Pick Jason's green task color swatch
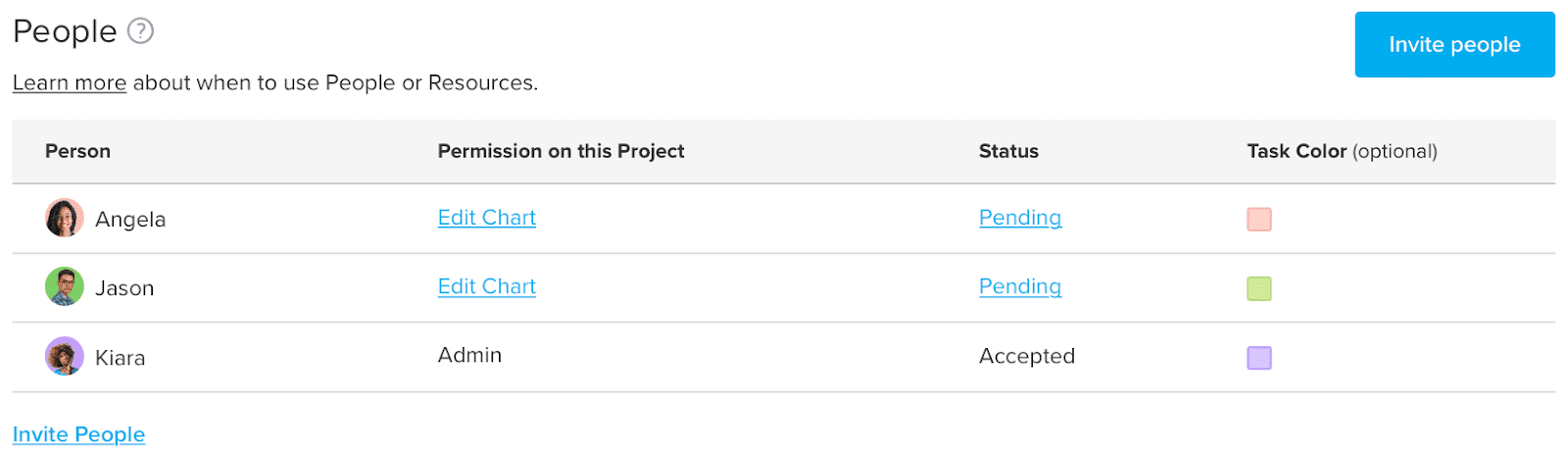Screen dimensions: 1568x455 (1259, 288)
